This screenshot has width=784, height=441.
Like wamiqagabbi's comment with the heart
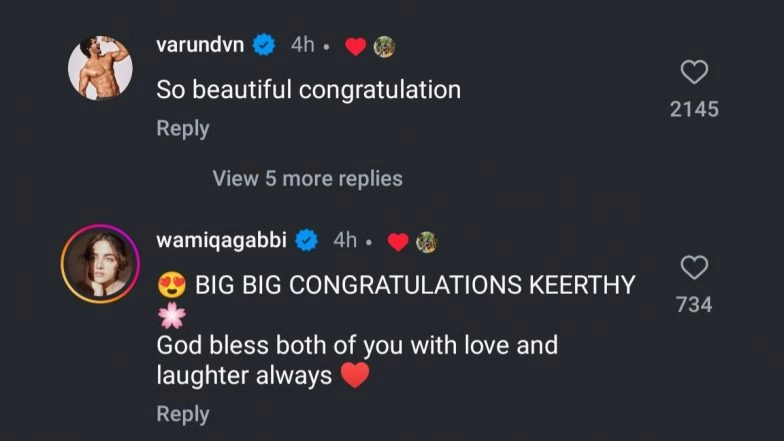694,267
